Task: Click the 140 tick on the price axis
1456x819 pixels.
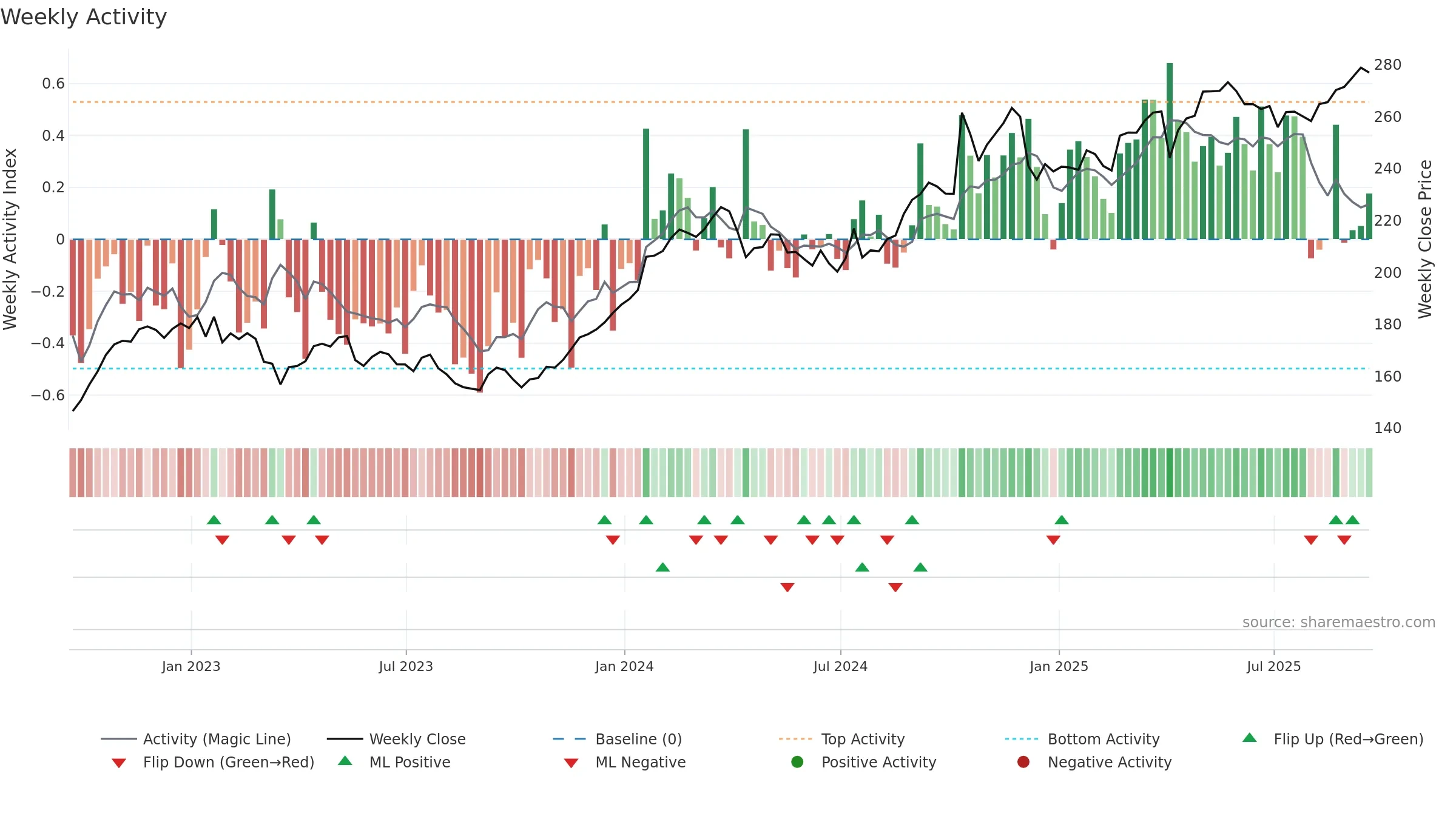Action: click(1388, 428)
